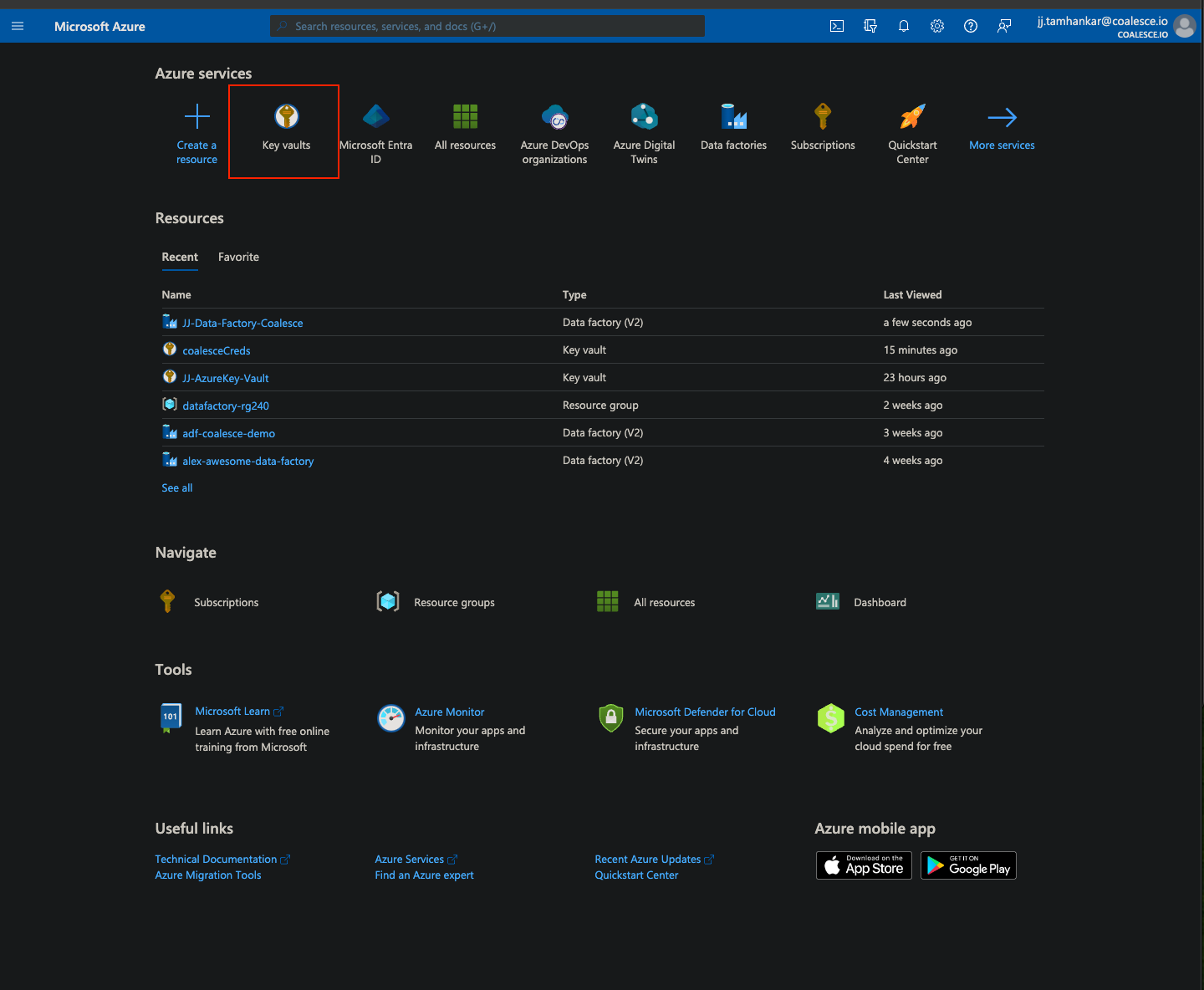
Task: Click the Cost Management dollar icon
Action: [831, 717]
